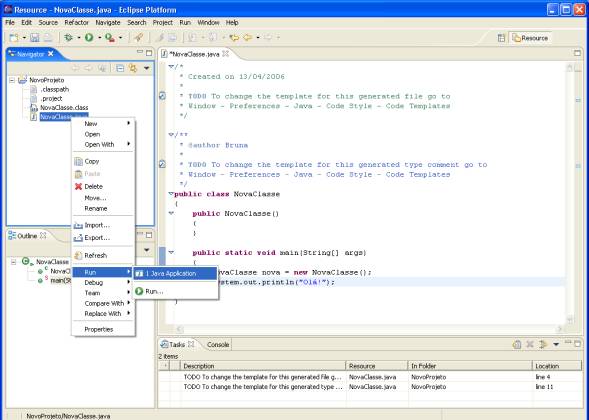
Task: Toggle Link with Editor in Navigator
Action: click(133, 68)
